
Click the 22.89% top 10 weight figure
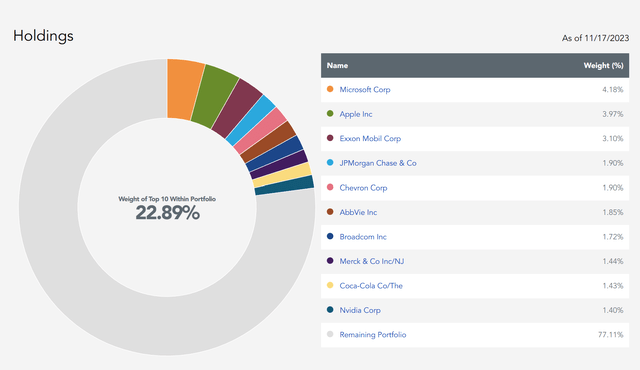(x=167, y=213)
